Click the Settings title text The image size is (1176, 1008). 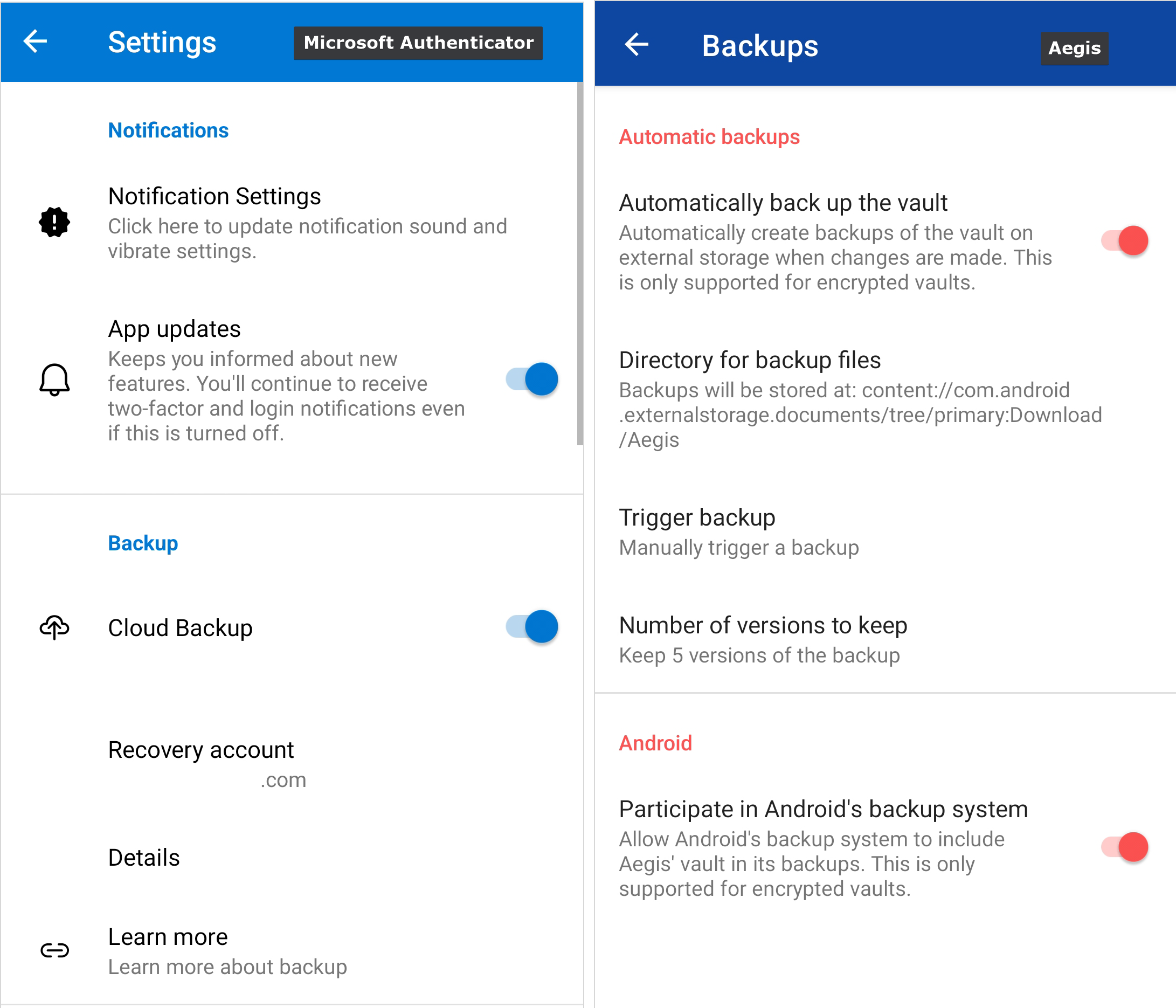click(x=162, y=42)
